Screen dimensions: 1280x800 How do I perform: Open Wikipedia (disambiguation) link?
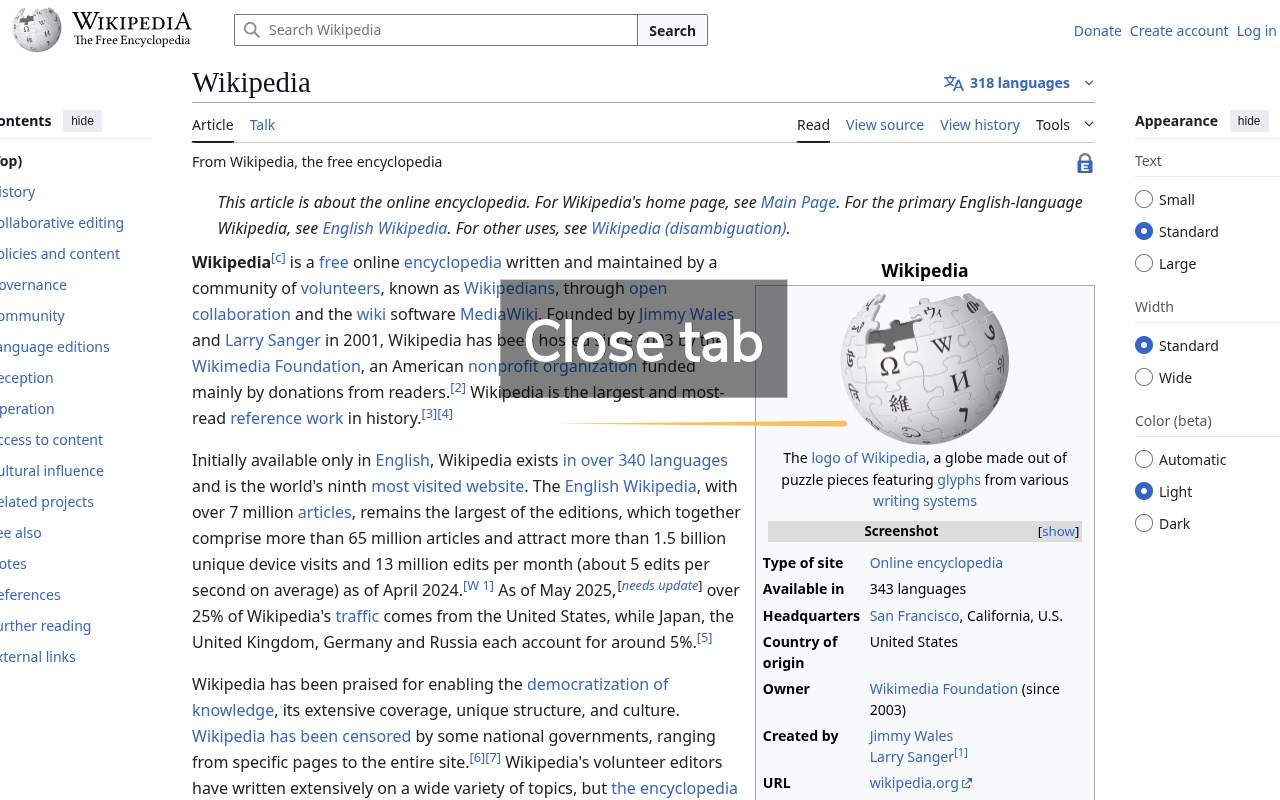(689, 228)
